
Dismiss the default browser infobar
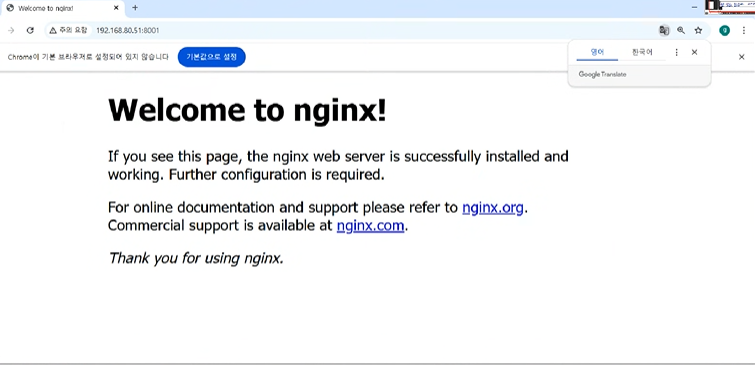(742, 57)
